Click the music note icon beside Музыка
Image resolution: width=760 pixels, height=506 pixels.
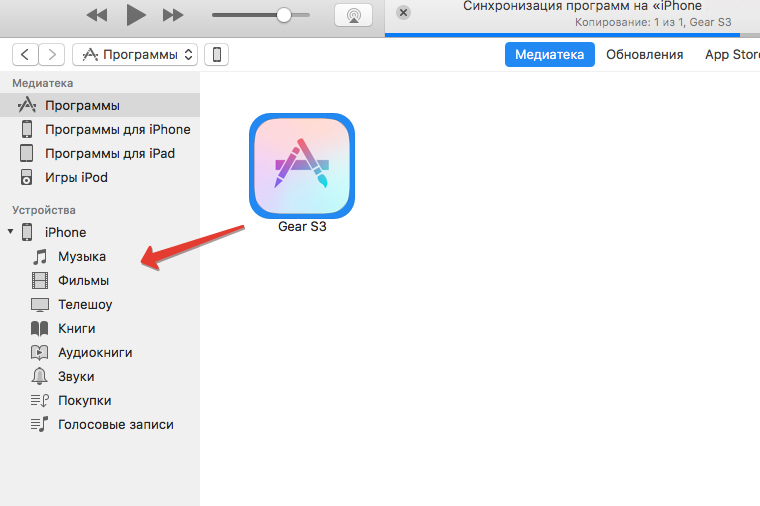pyautogui.click(x=40, y=256)
